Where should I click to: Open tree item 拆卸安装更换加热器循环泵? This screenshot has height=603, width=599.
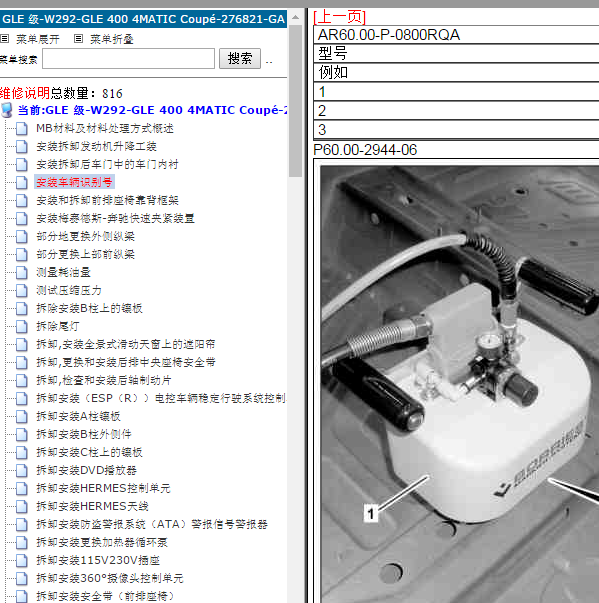[x=102, y=543]
